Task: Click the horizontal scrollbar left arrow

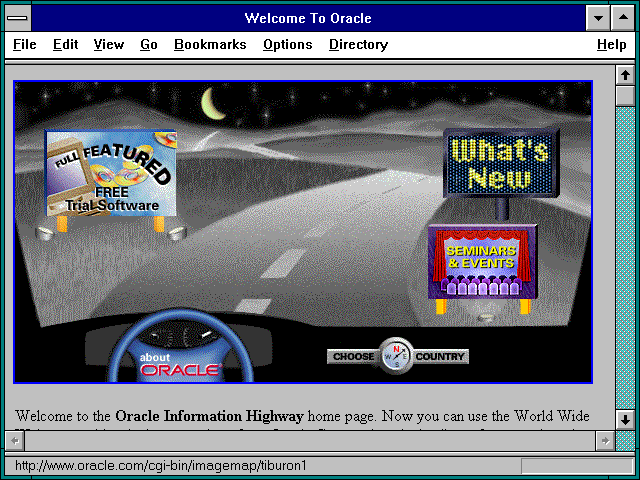Action: tap(15, 441)
